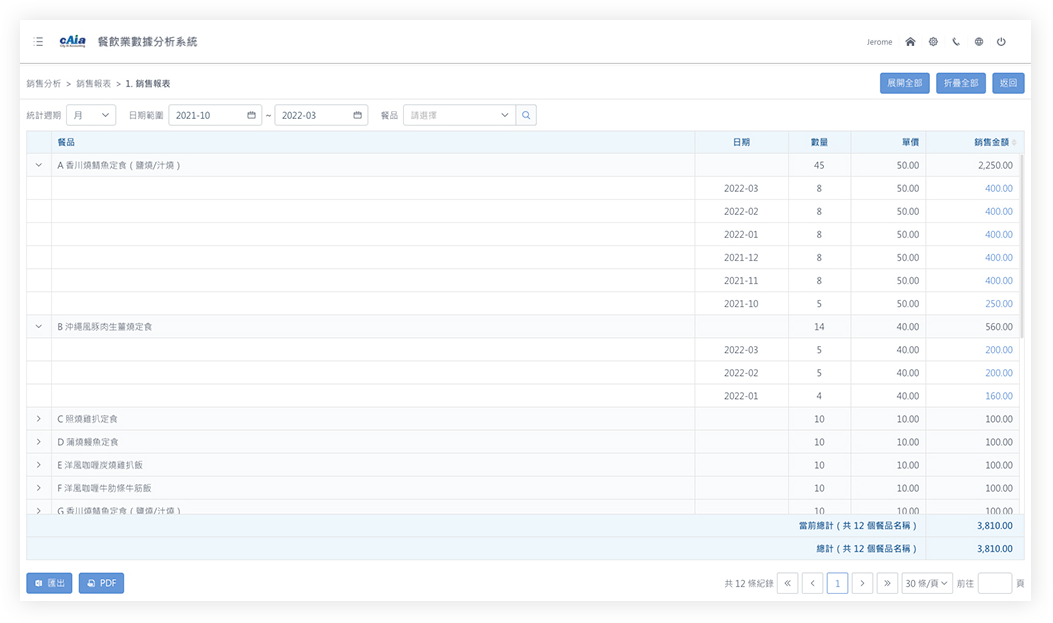The image size is (1053, 623).
Task: Open 400.00 amount for A 2021-11
Action: [x=999, y=281]
